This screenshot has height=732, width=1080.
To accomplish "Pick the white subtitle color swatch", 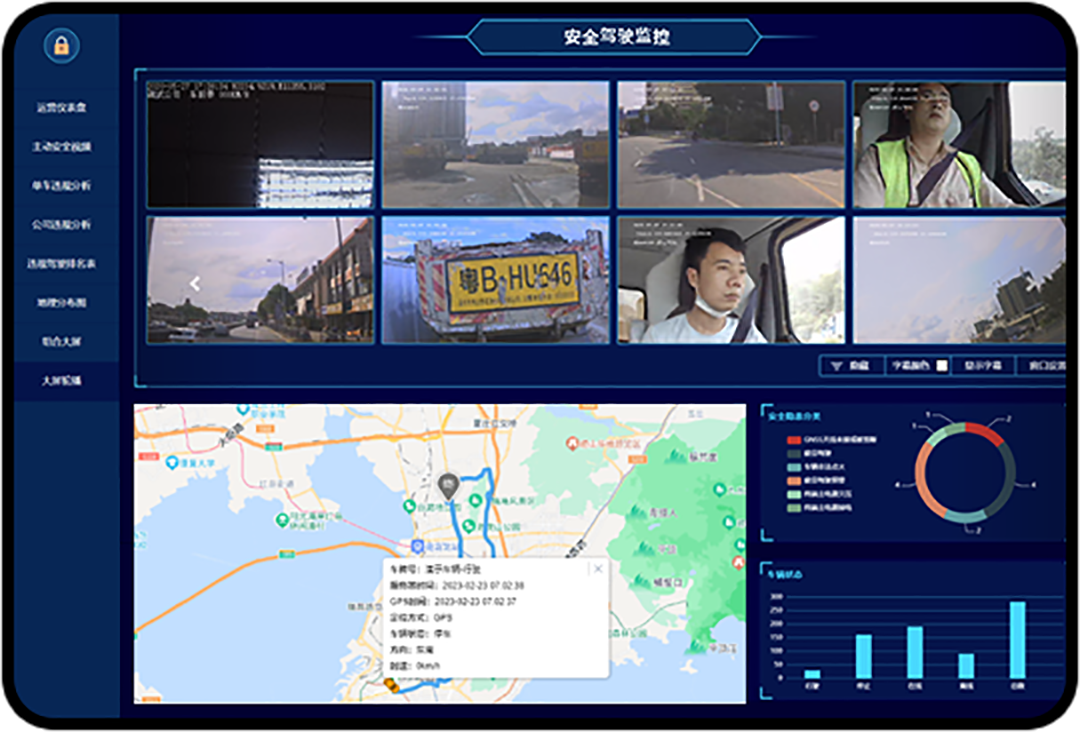I will tap(942, 366).
